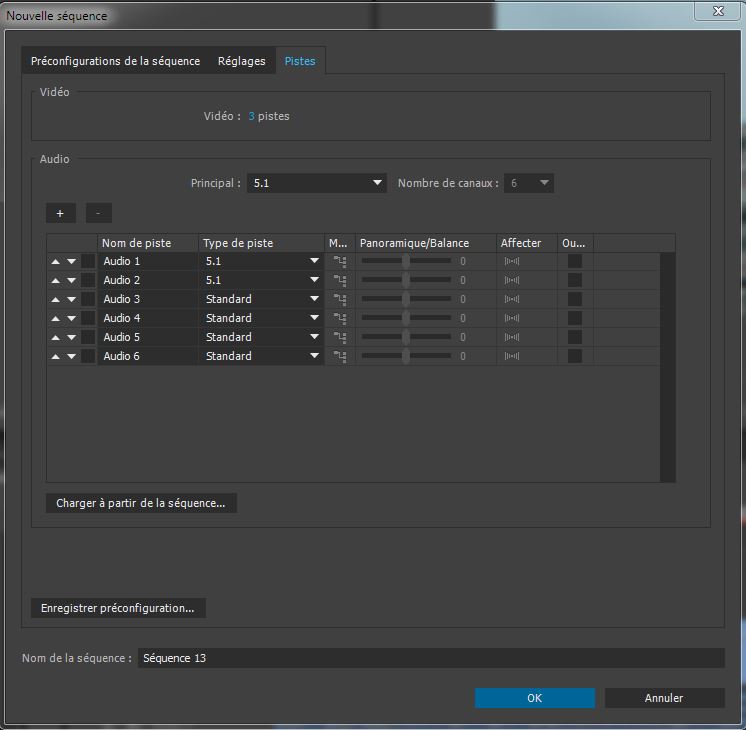Select the row checkbox left of Audio 2

[x=88, y=280]
